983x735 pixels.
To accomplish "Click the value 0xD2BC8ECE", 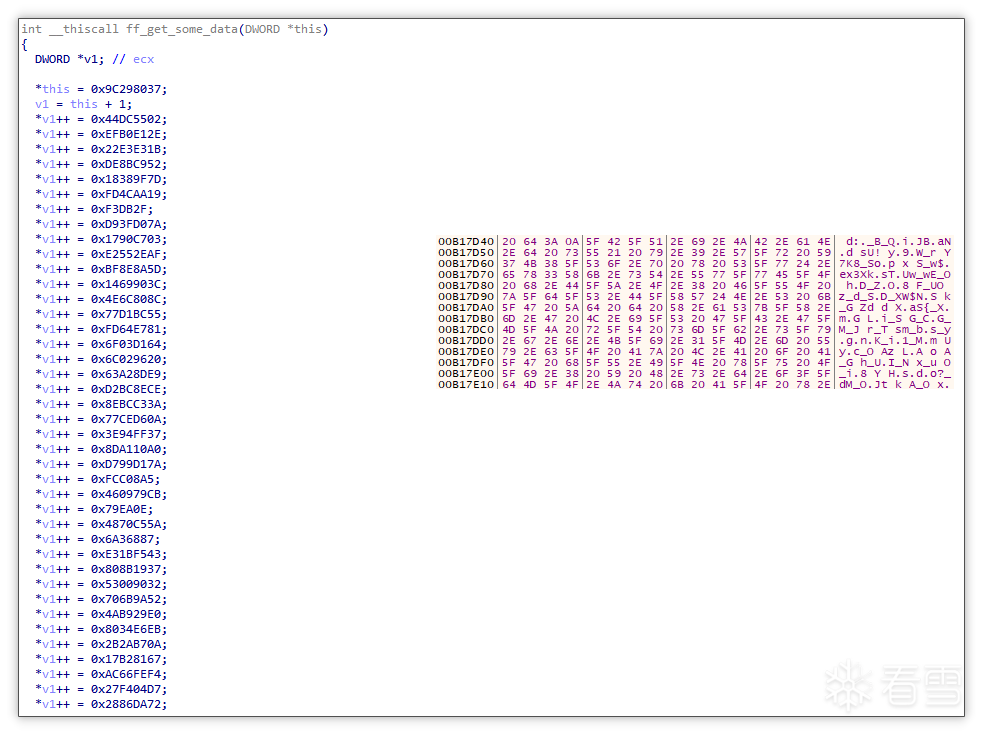I will (x=125, y=390).
